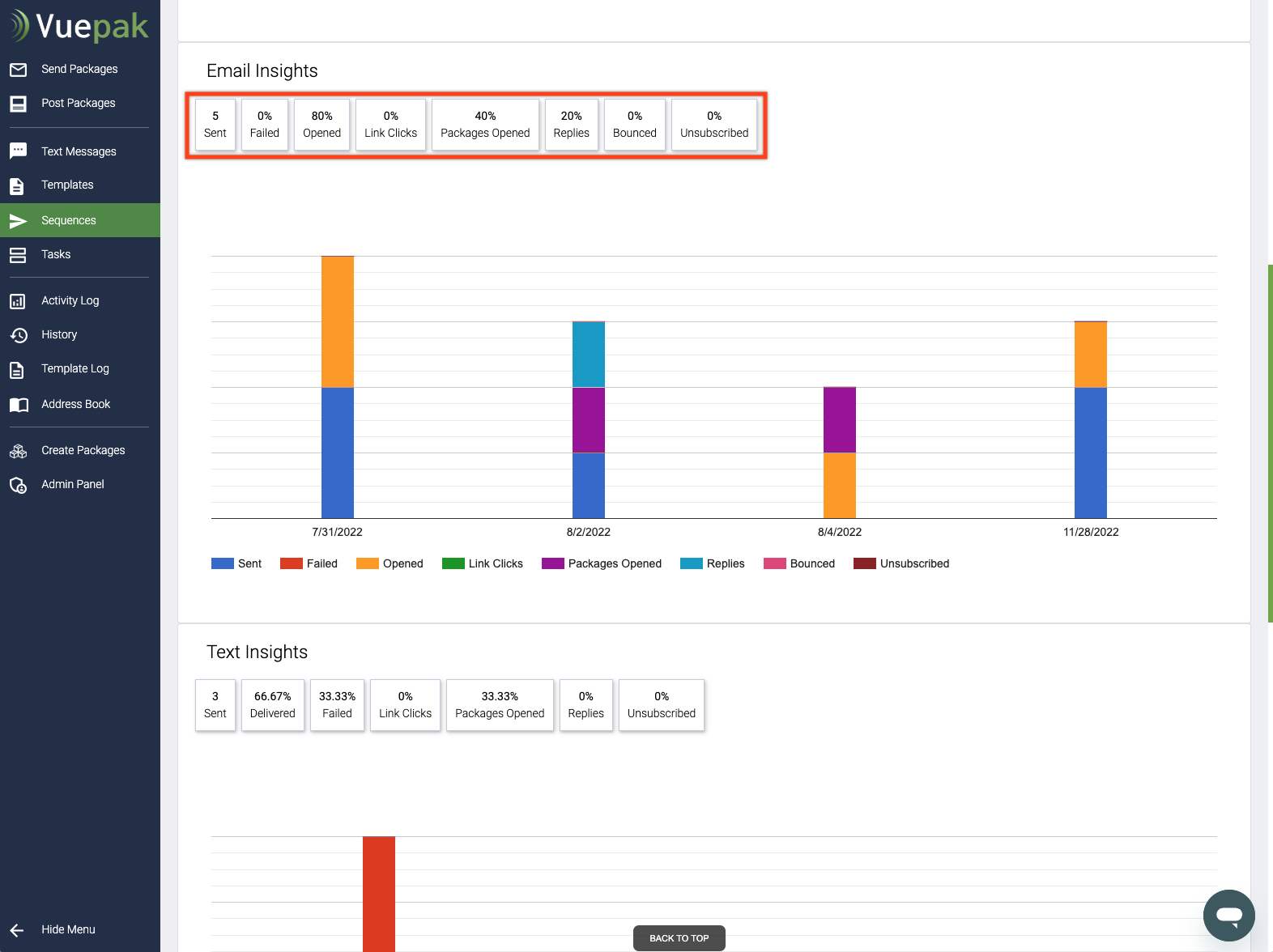The width and height of the screenshot is (1273, 952).
Task: Click the Templates document icon
Action: [17, 185]
